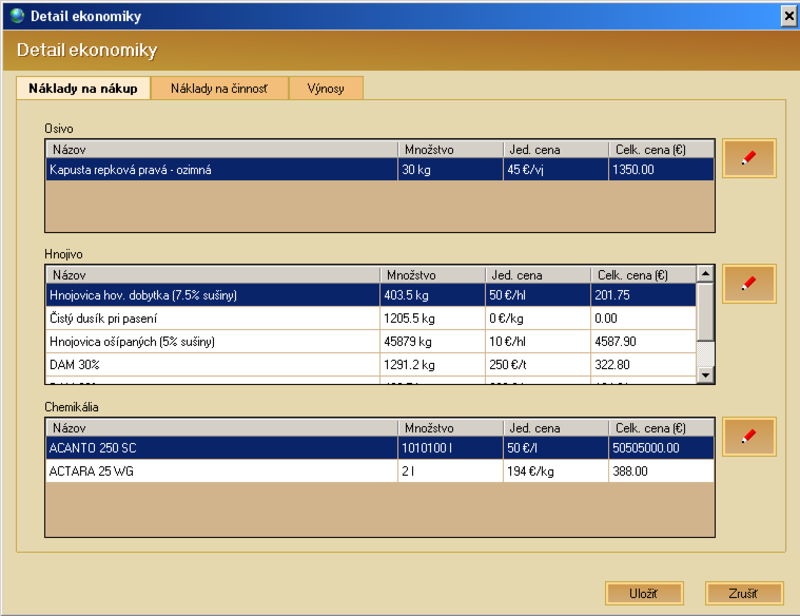Close the Detail ekonomiky window
This screenshot has width=800, height=616.
click(789, 16)
